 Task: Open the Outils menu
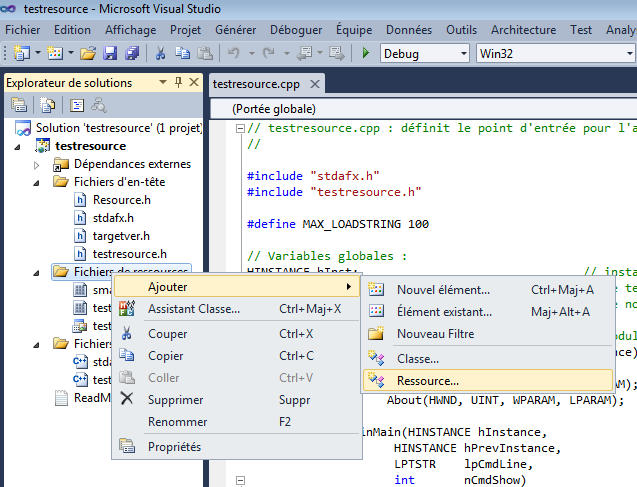[x=462, y=30]
